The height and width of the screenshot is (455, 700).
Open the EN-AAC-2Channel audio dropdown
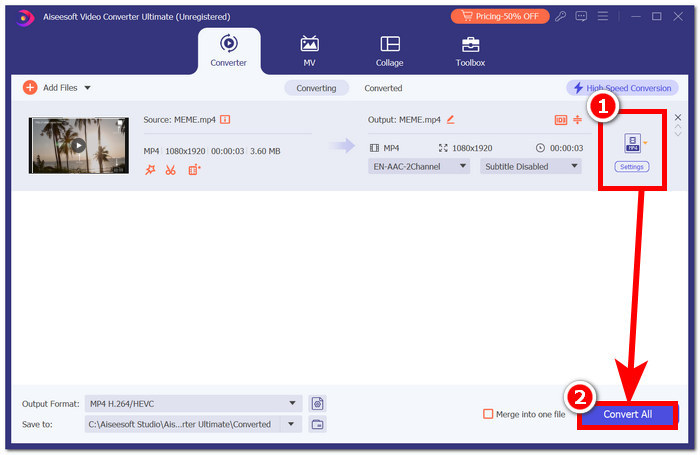tap(418, 167)
